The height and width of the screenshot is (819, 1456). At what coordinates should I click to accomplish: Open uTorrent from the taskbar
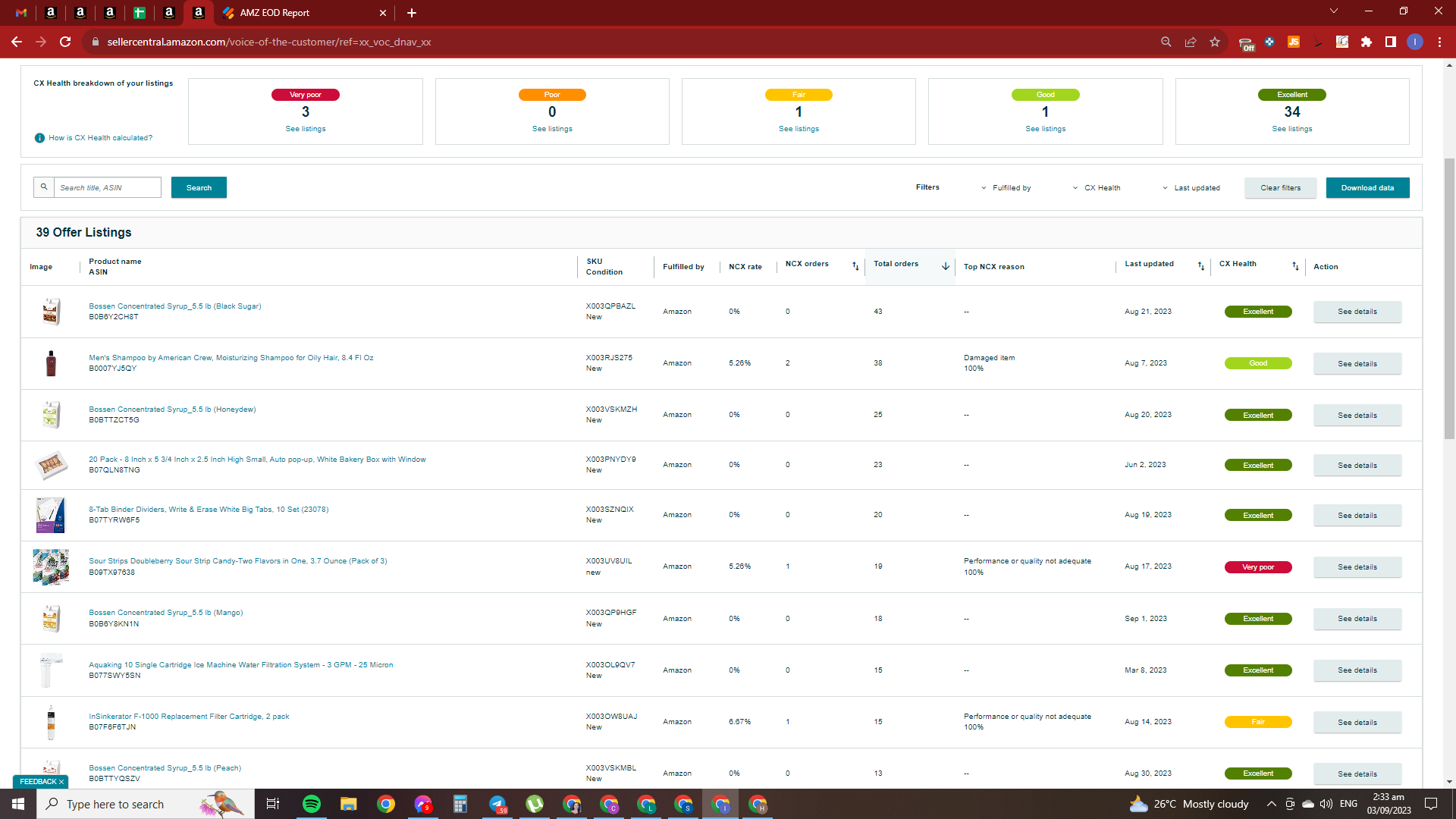(x=535, y=804)
